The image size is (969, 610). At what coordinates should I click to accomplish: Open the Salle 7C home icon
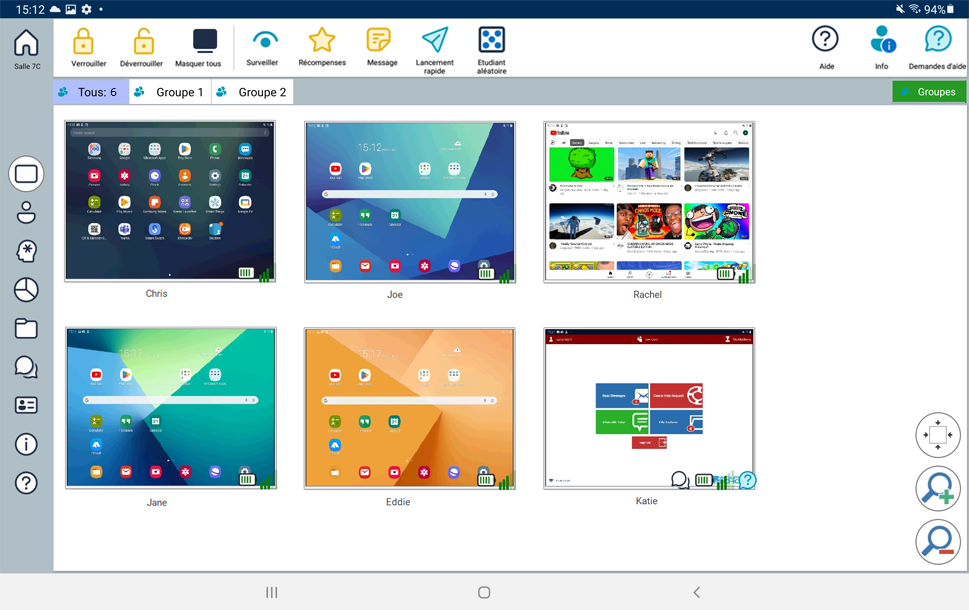pos(26,43)
